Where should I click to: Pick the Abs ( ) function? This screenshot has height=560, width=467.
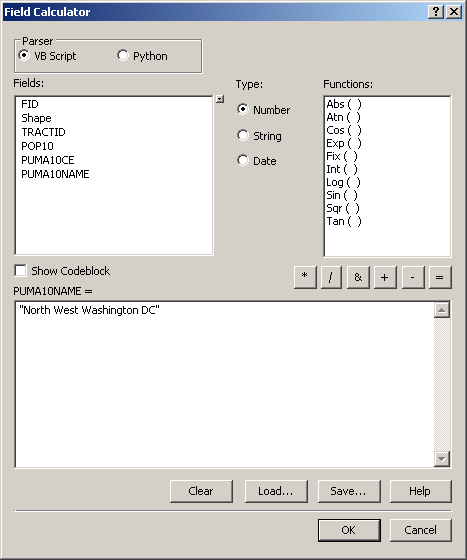tap(343, 104)
